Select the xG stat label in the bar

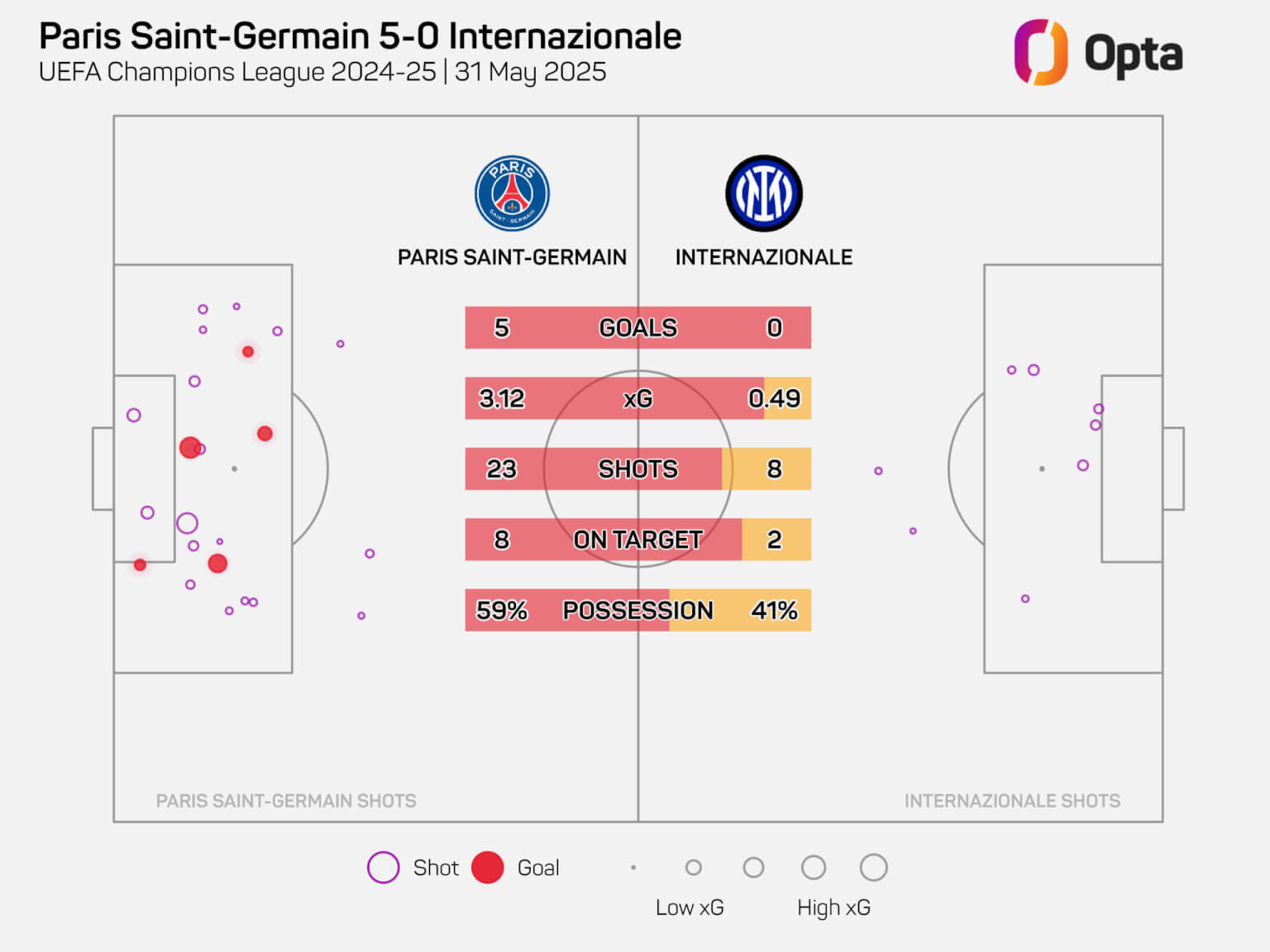637,398
